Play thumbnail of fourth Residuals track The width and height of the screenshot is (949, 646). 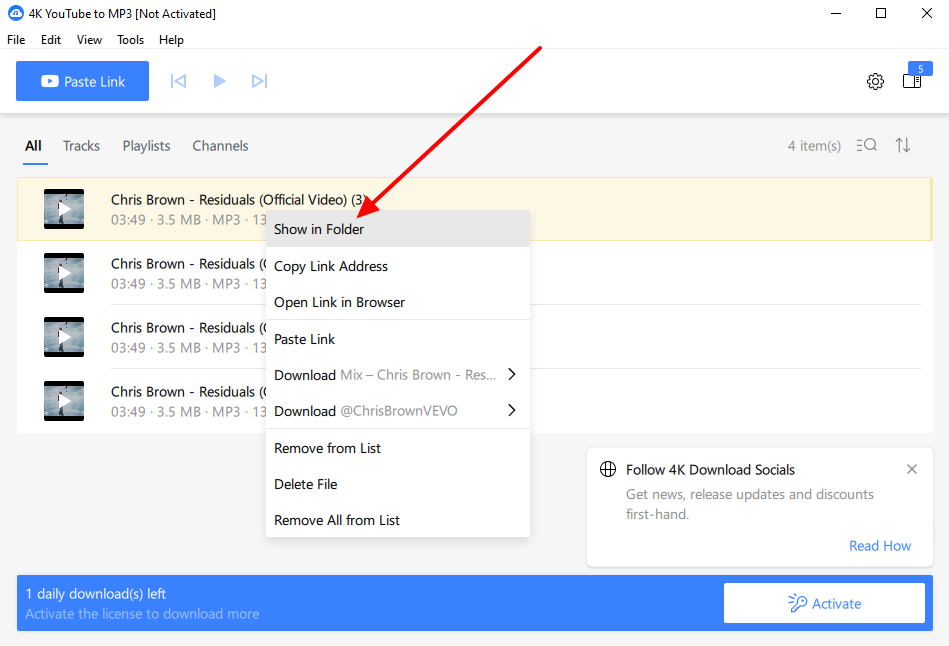point(64,401)
